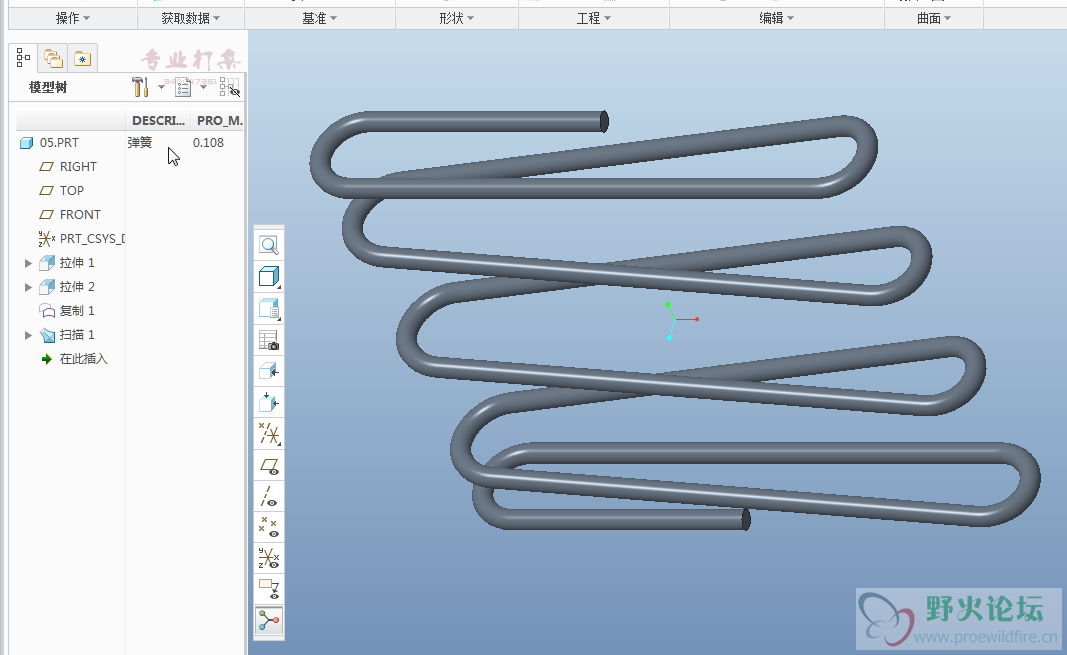
Task: Toggle coordinate system display eye icon
Action: coord(269,558)
